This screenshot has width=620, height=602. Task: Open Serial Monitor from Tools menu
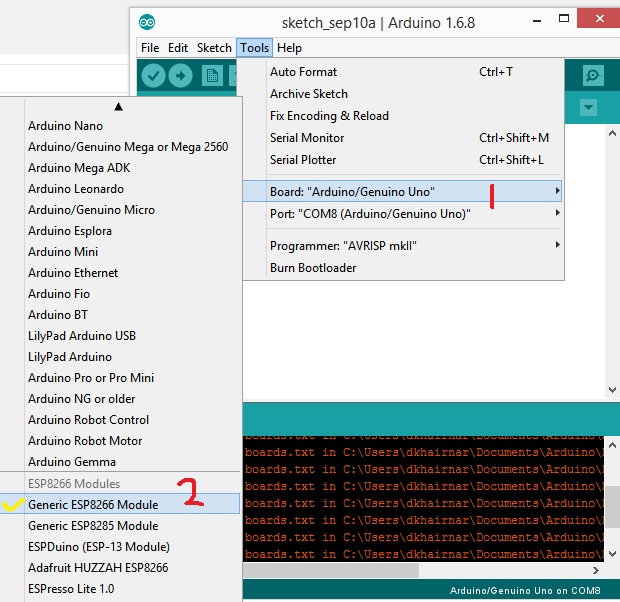pos(403,138)
